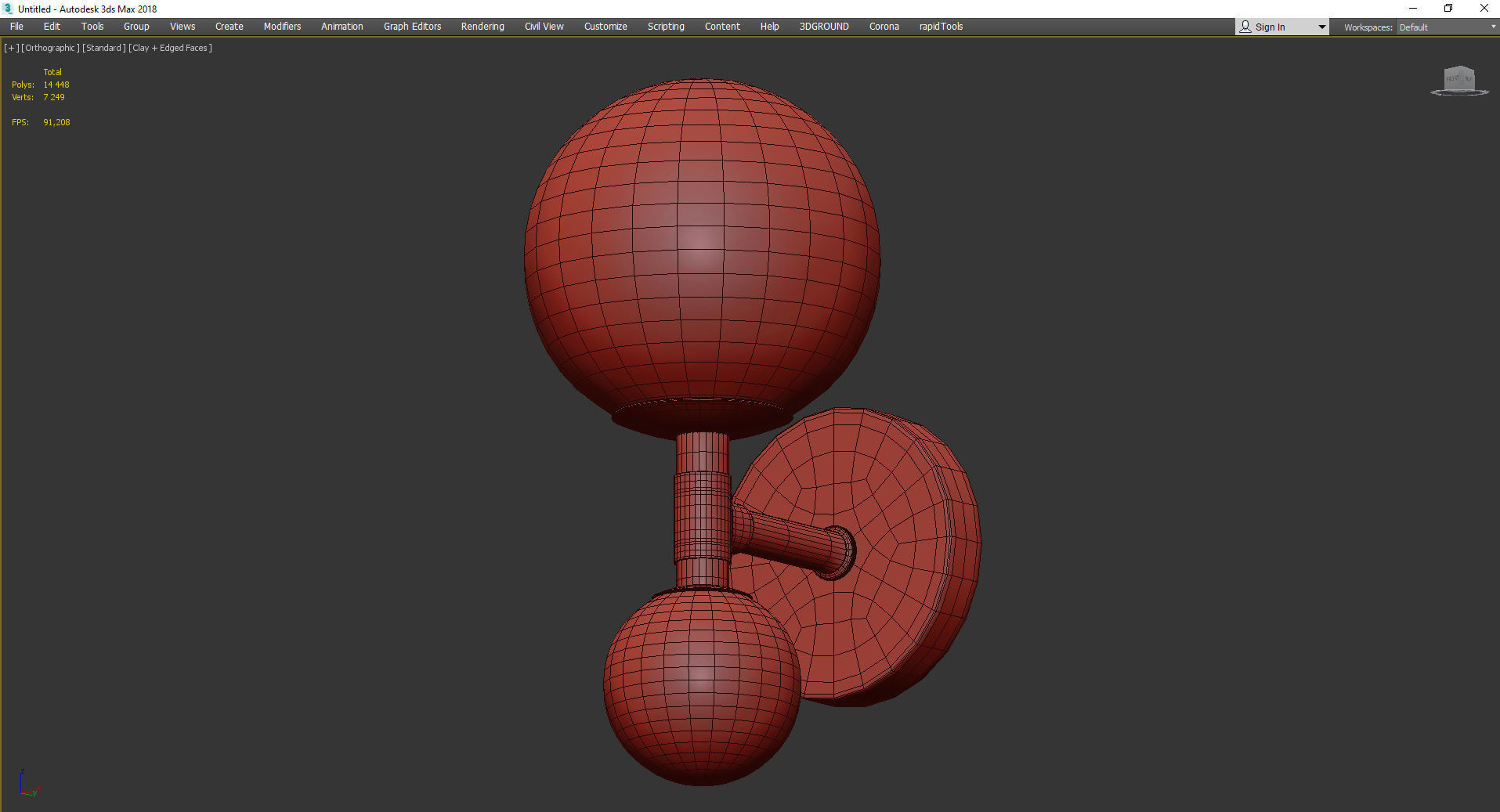Screen dimensions: 1500x812
Task: Open the Edit menu
Action: point(52,27)
